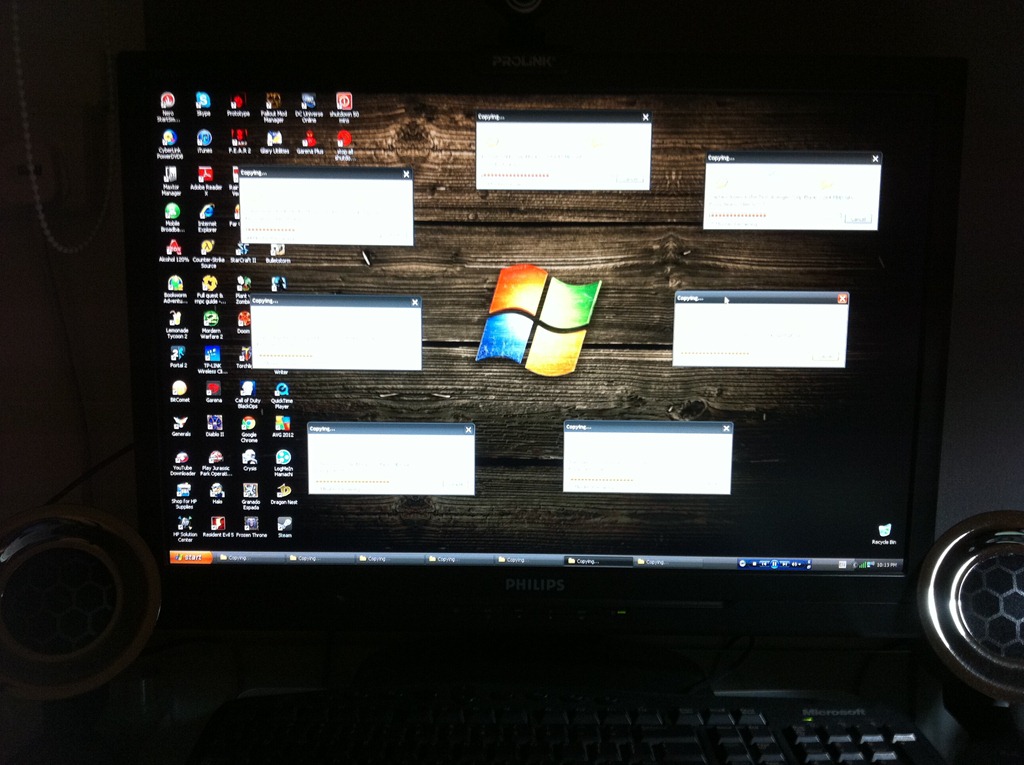1024x765 pixels.
Task: Launch Frozen Throne icon
Action: pos(251,527)
